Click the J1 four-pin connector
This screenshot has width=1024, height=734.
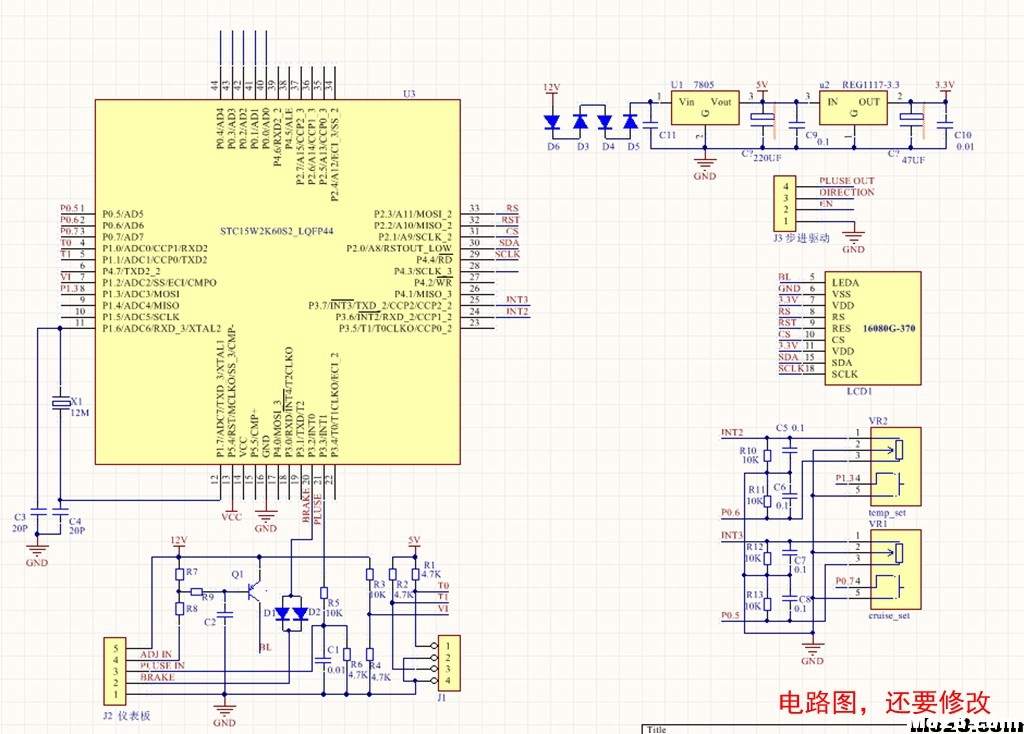(x=449, y=663)
